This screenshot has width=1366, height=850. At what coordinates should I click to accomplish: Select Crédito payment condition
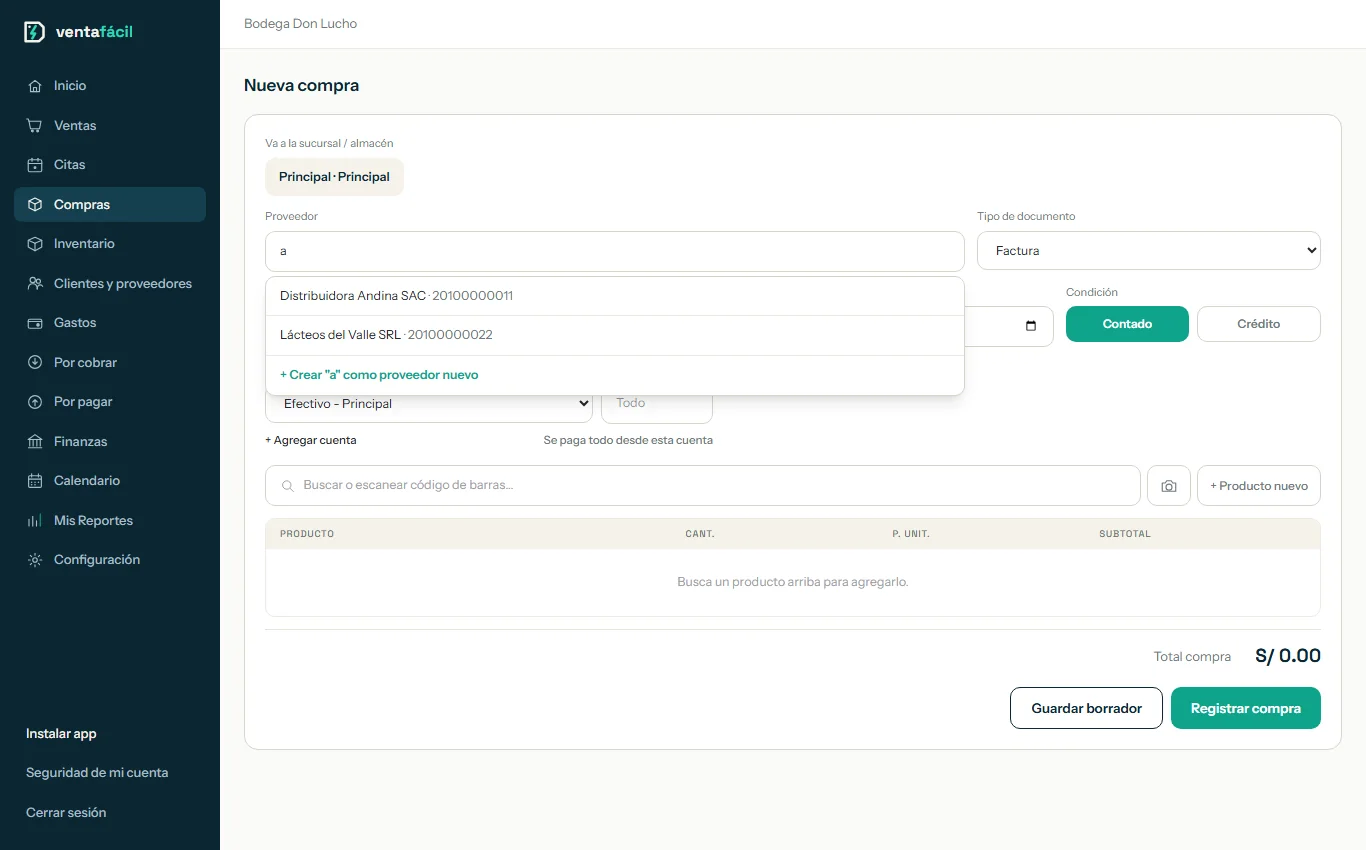click(x=1259, y=324)
